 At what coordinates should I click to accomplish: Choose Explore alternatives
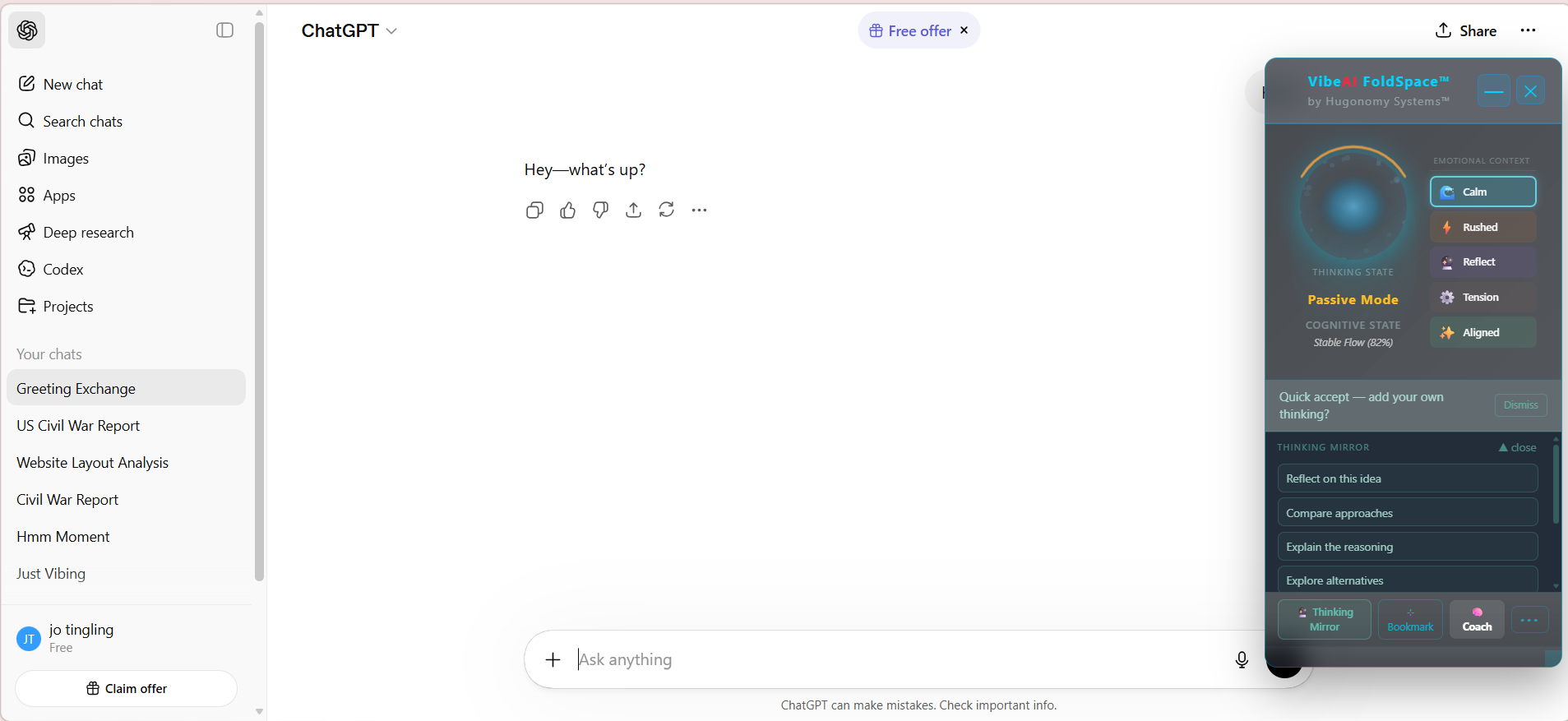click(x=1408, y=579)
